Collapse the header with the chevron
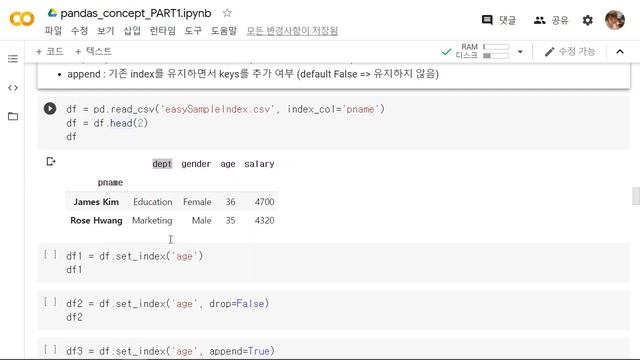640x360 pixels. pyautogui.click(x=620, y=51)
